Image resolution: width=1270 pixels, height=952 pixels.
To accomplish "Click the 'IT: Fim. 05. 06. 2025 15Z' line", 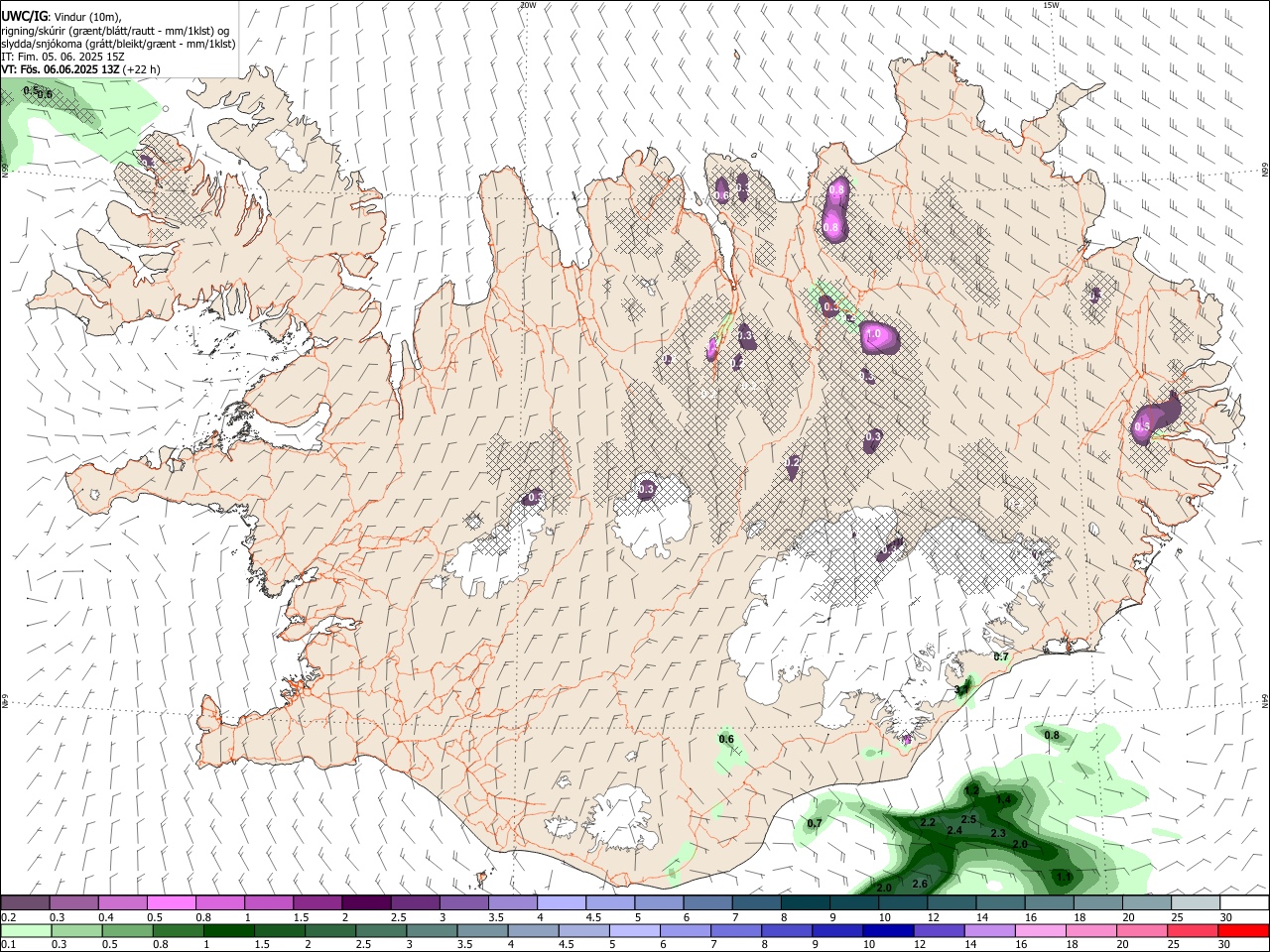I will (x=63, y=57).
